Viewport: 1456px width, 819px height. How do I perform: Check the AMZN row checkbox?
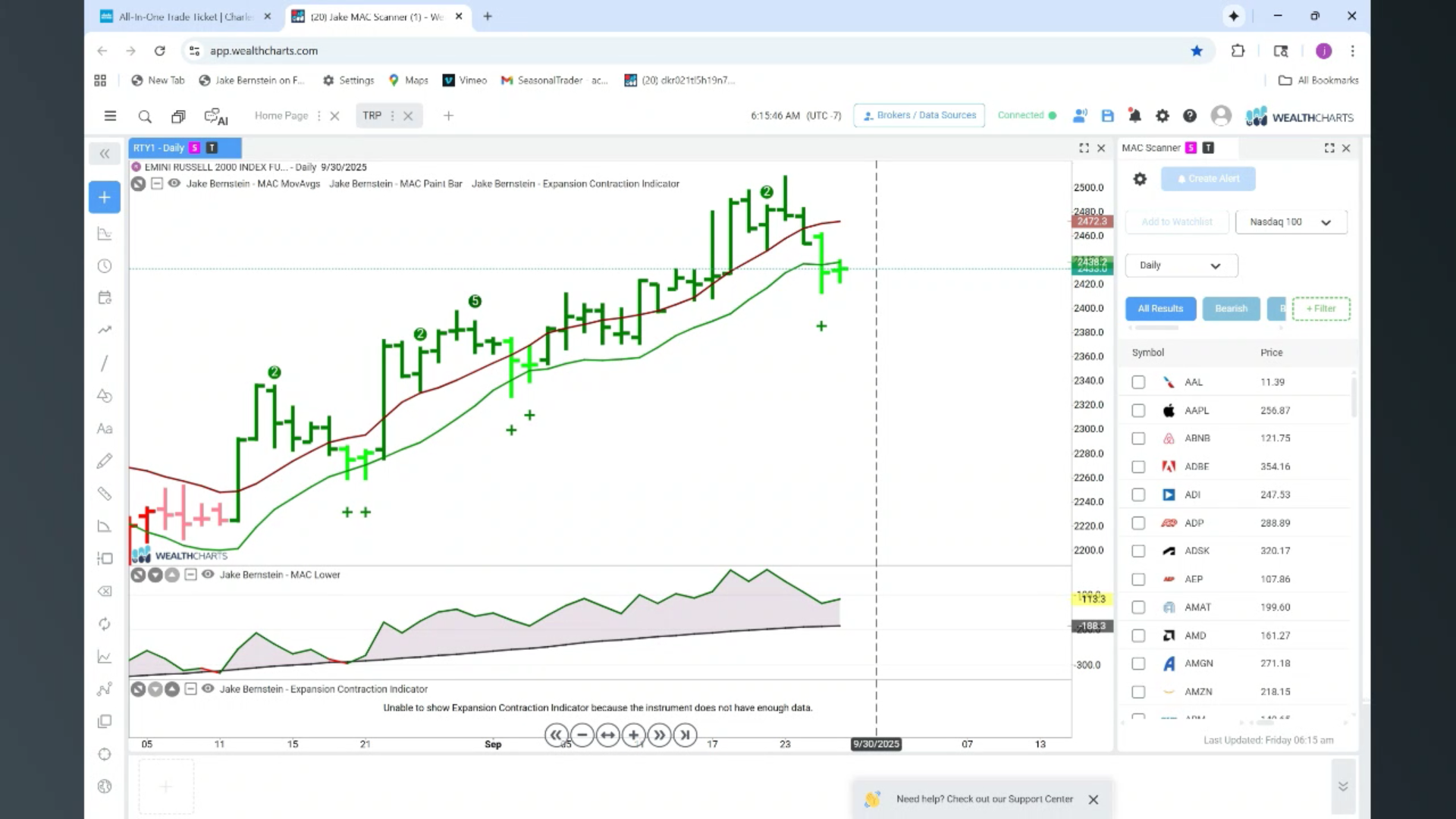coord(1138,692)
